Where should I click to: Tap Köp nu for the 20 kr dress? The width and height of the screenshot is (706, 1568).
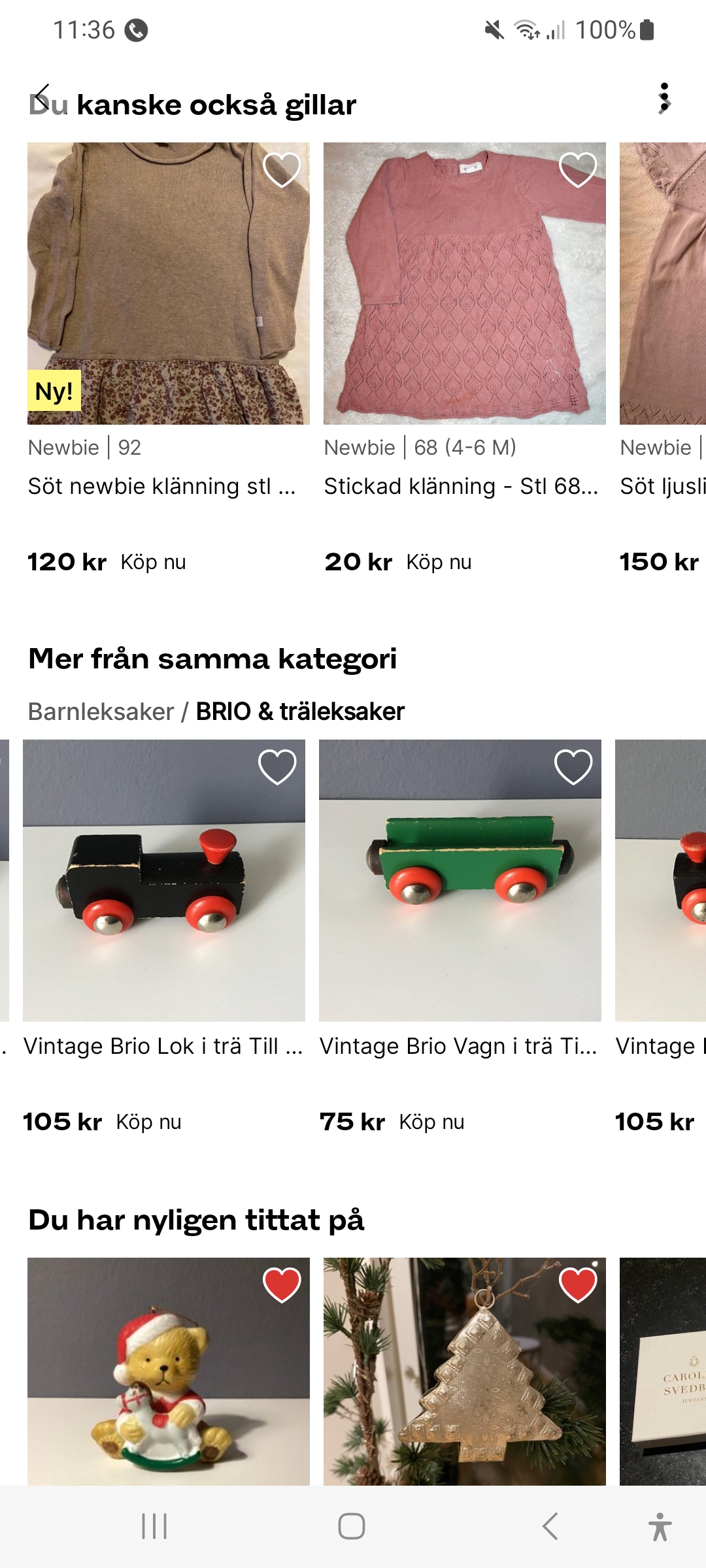click(x=439, y=563)
